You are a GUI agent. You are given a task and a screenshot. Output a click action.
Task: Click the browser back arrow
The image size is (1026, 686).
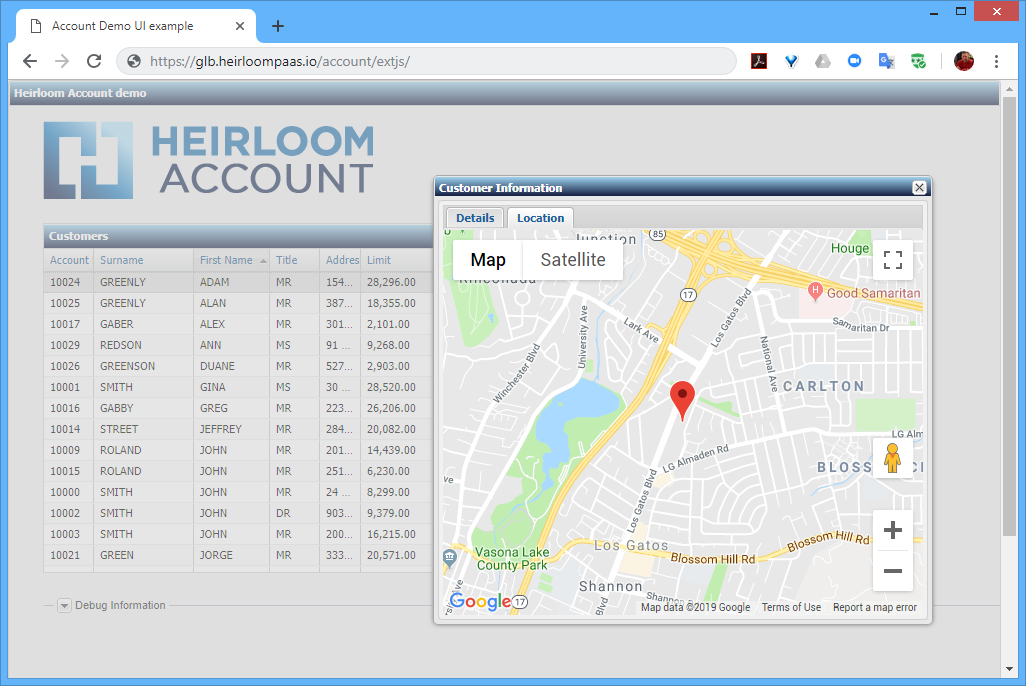click(x=30, y=61)
